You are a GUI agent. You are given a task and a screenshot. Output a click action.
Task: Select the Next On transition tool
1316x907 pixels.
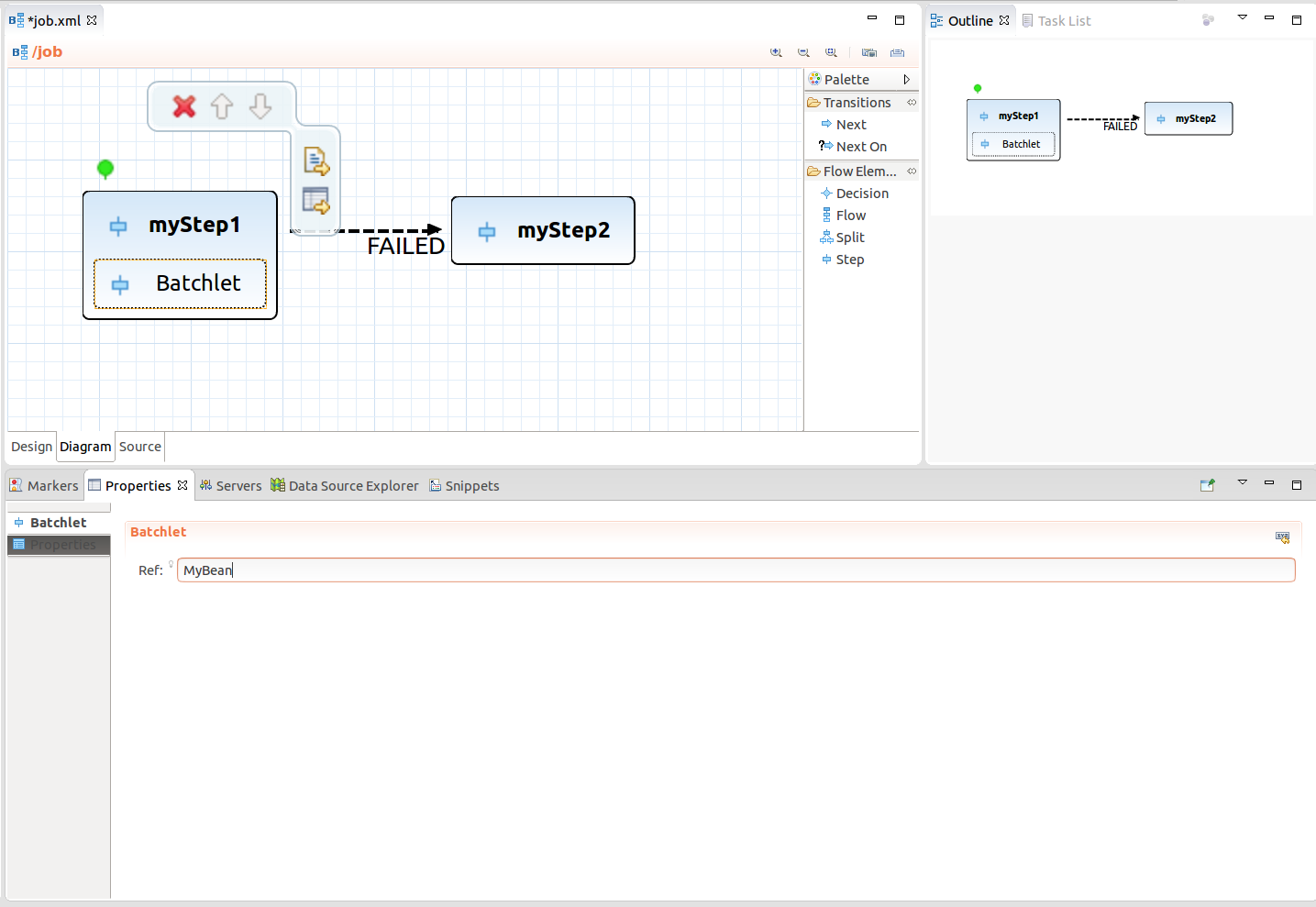pos(860,147)
